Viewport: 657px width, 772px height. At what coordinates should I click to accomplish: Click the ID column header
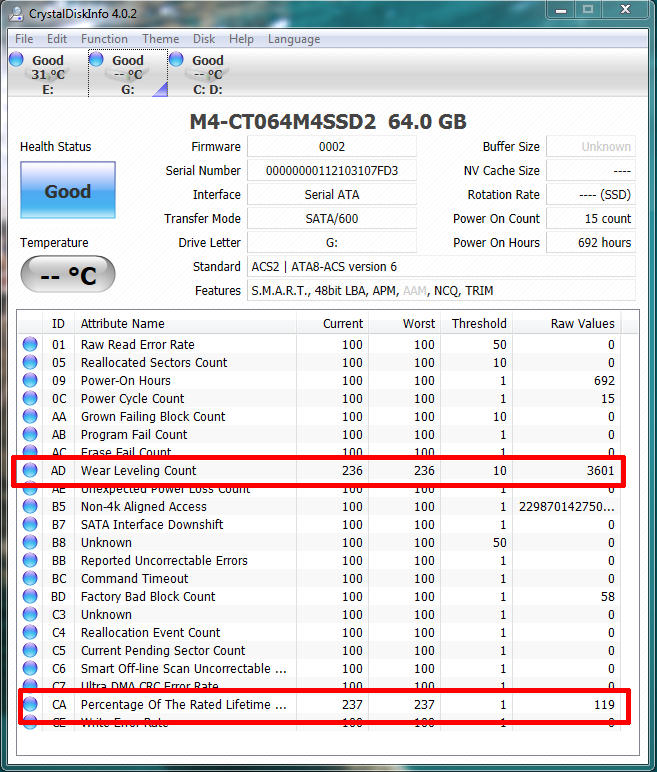point(58,323)
